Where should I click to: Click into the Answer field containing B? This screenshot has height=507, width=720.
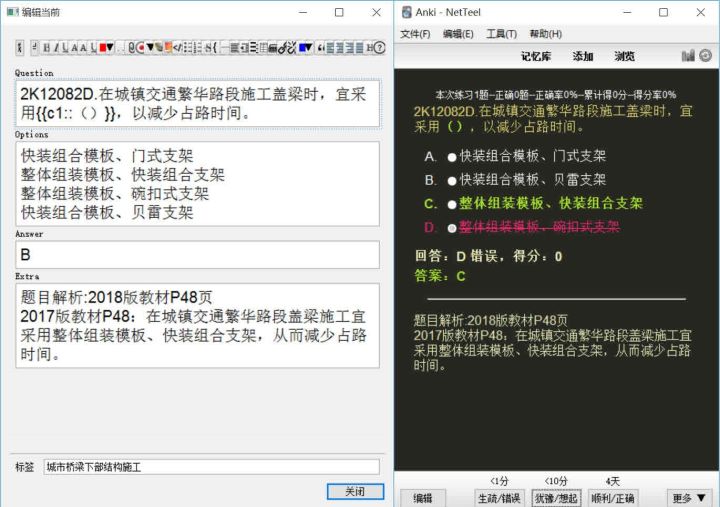click(x=197, y=254)
